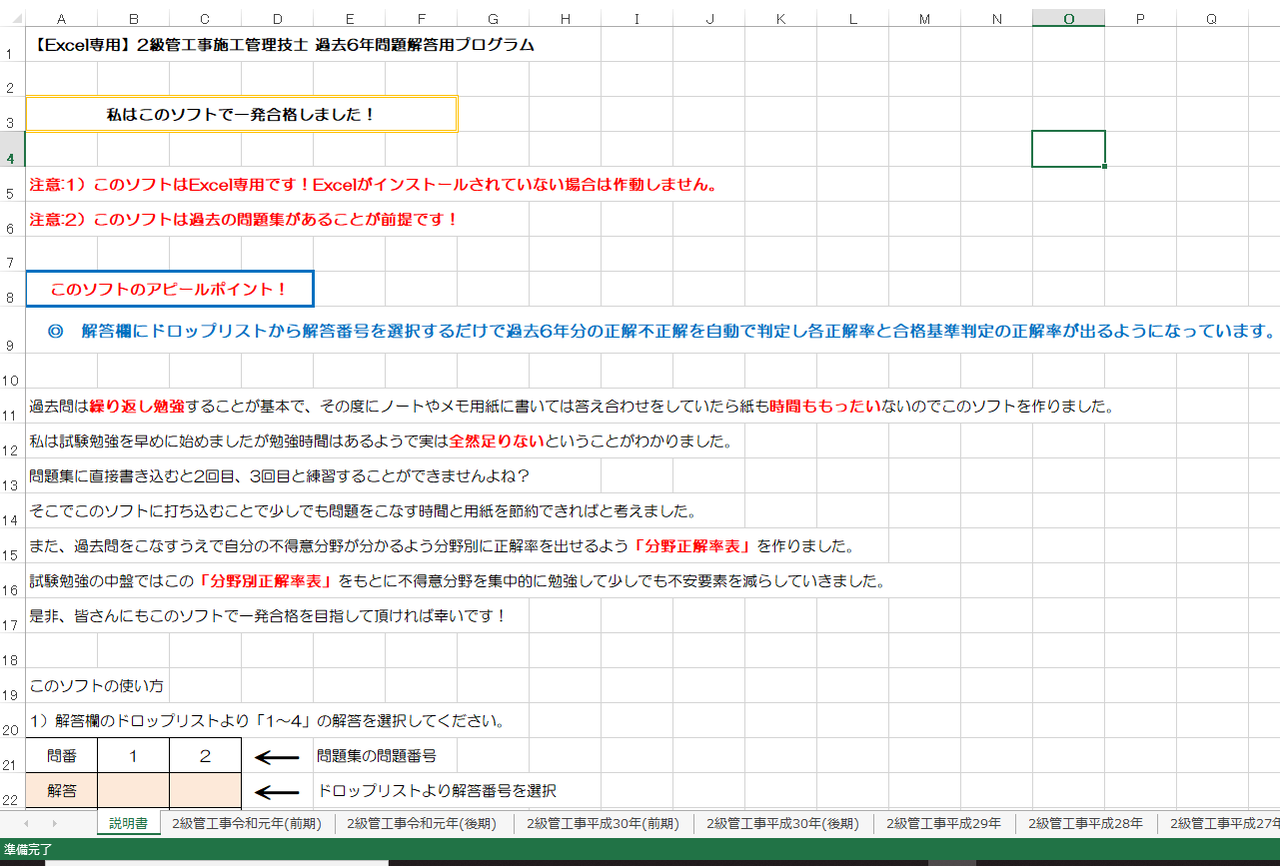Click the row 11 text 過去問は繰り返し勉強する
Screen dimensions: 1280x866
tap(571, 407)
